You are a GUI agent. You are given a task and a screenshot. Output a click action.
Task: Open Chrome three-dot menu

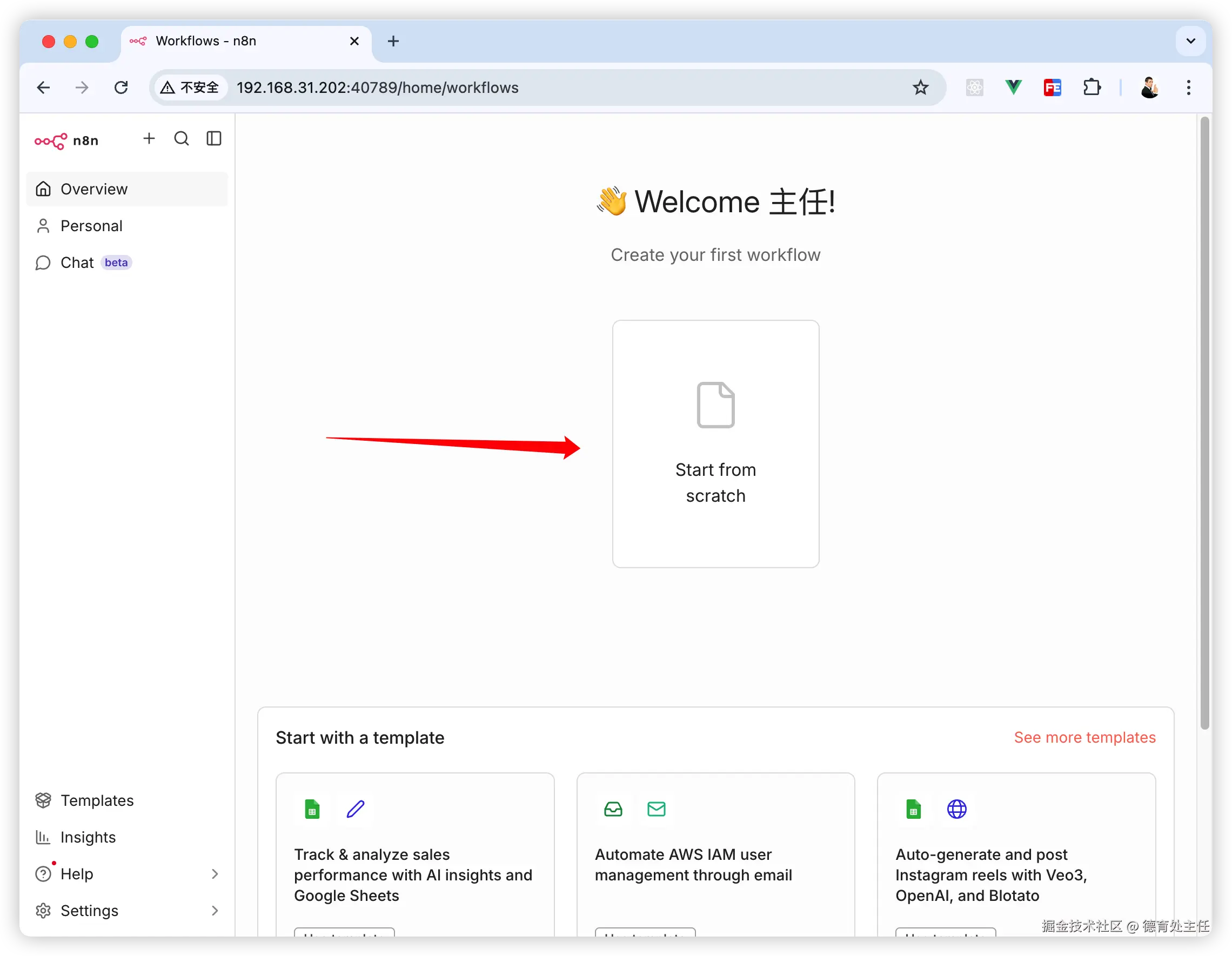[1188, 87]
